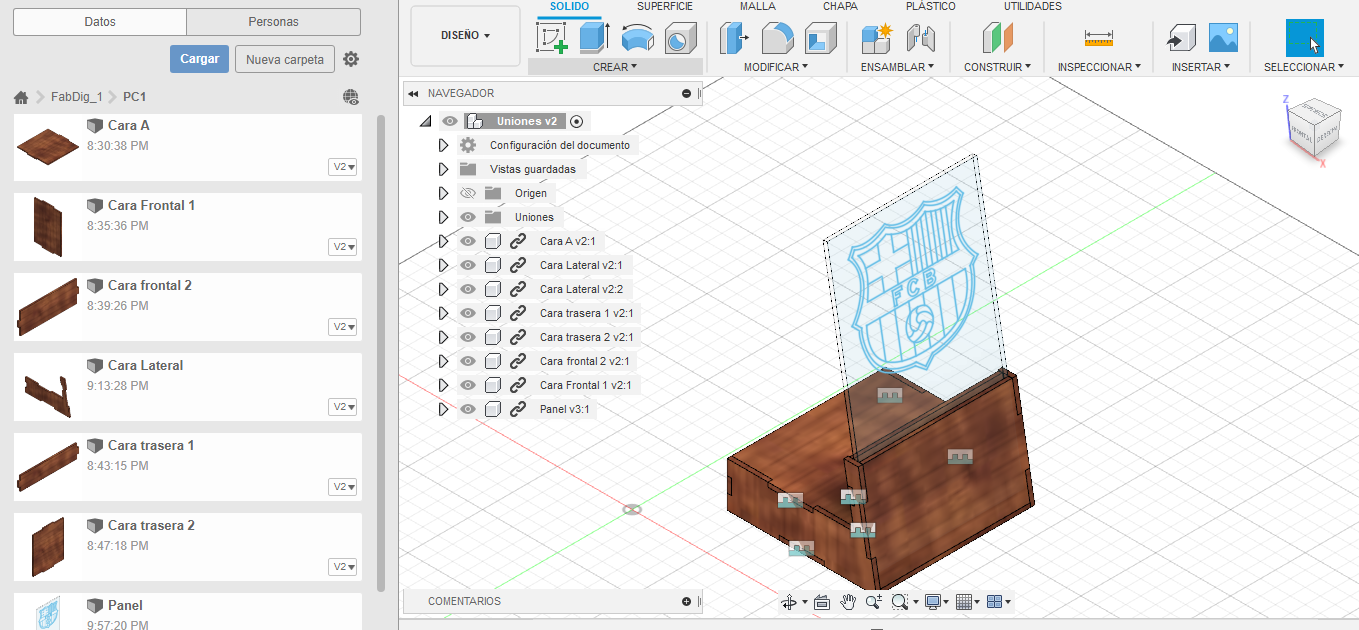
Task: Click the Select tool icon
Action: click(x=1304, y=38)
